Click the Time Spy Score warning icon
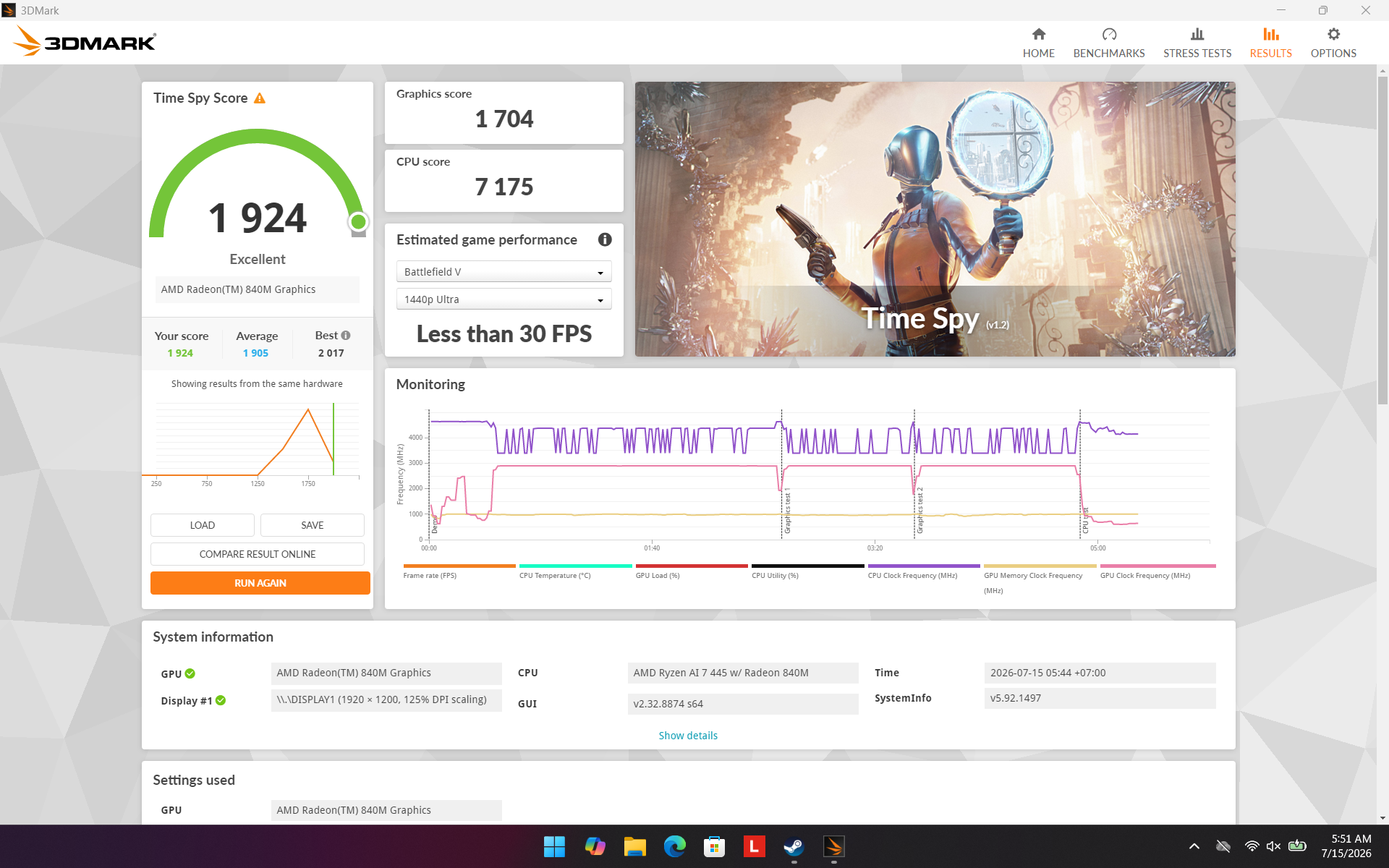This screenshot has height=868, width=1389. (260, 98)
